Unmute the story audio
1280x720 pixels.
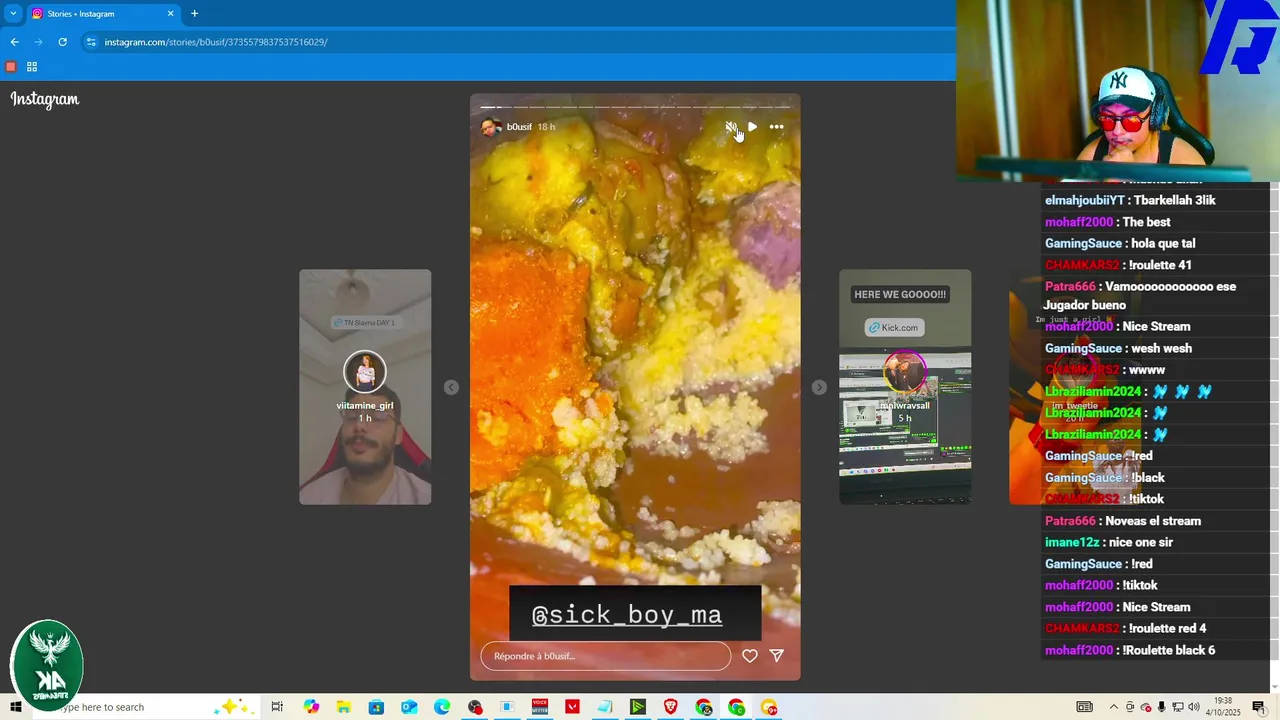coord(731,127)
